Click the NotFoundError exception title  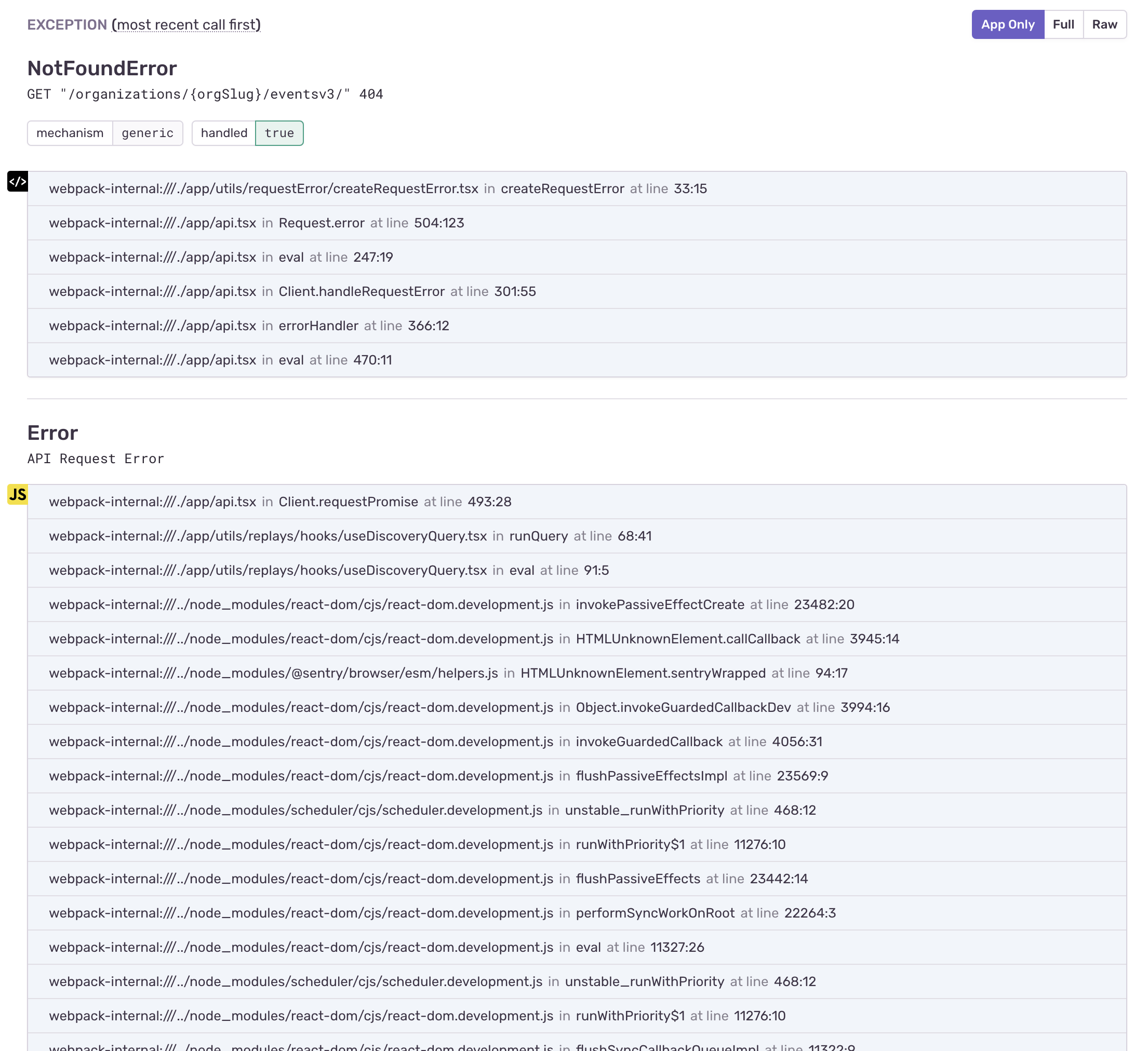coord(102,69)
